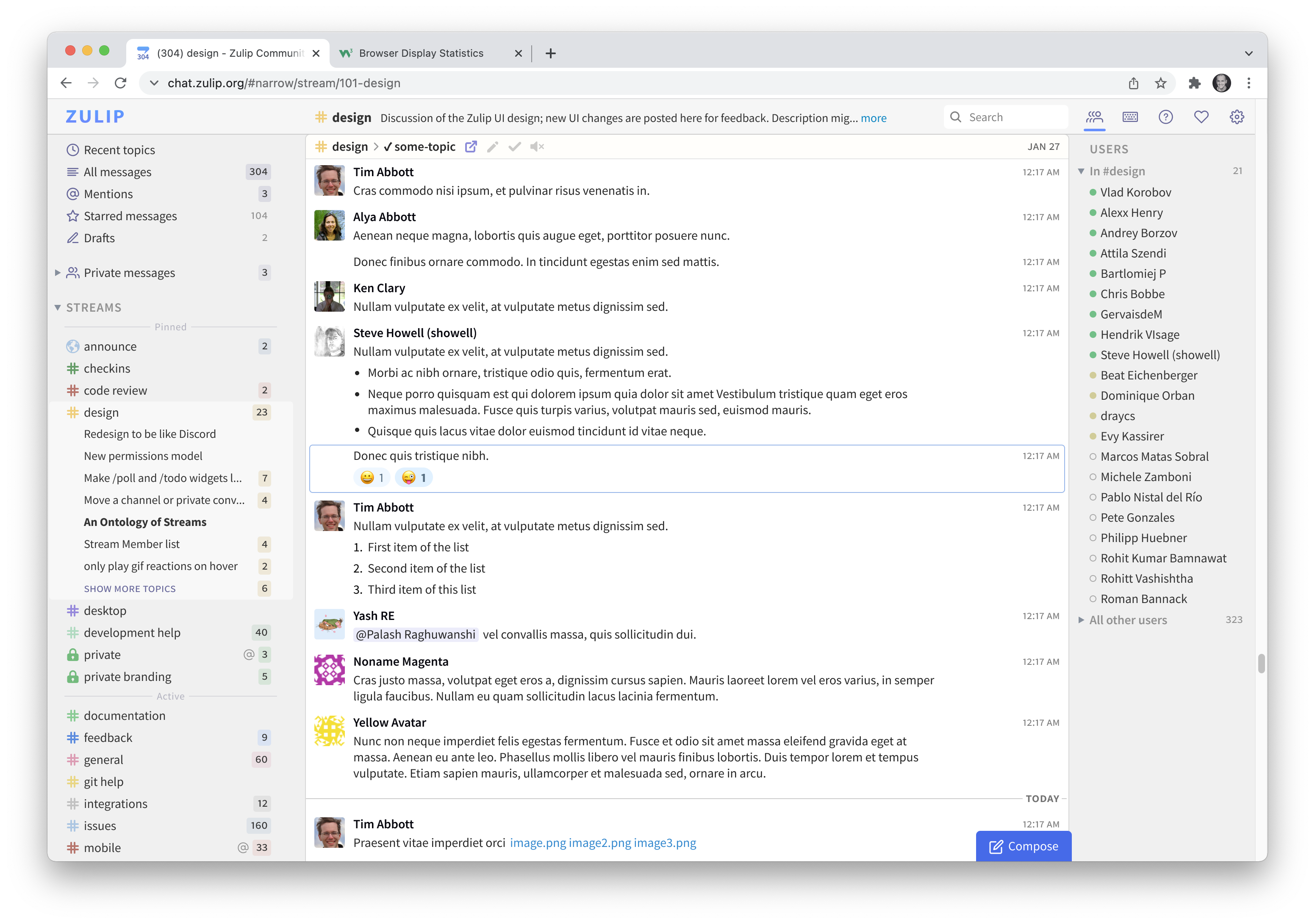This screenshot has height=924, width=1315.
Task: Collapse the STREAMS section
Action: coord(57,307)
